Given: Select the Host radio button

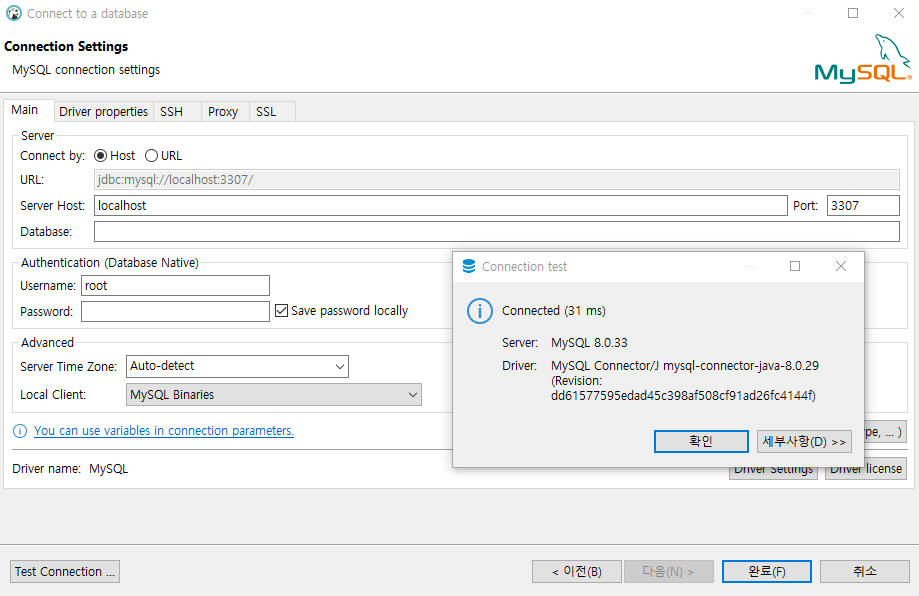Looking at the screenshot, I should (100, 156).
